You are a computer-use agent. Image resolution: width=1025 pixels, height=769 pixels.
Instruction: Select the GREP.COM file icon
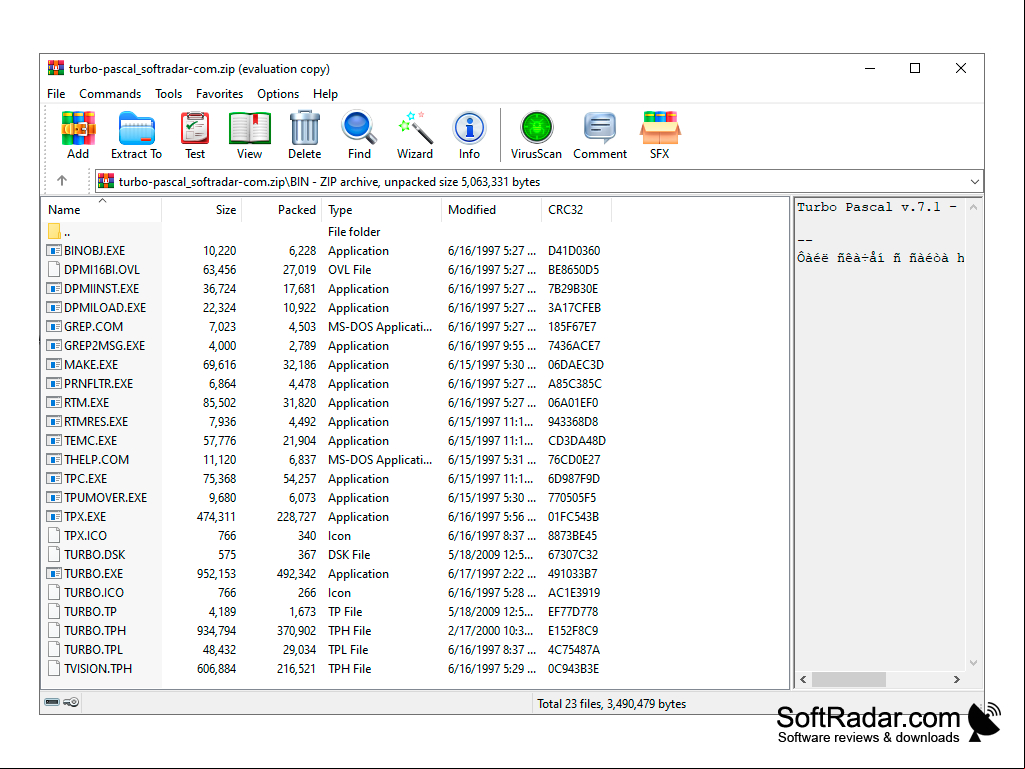(x=54, y=326)
